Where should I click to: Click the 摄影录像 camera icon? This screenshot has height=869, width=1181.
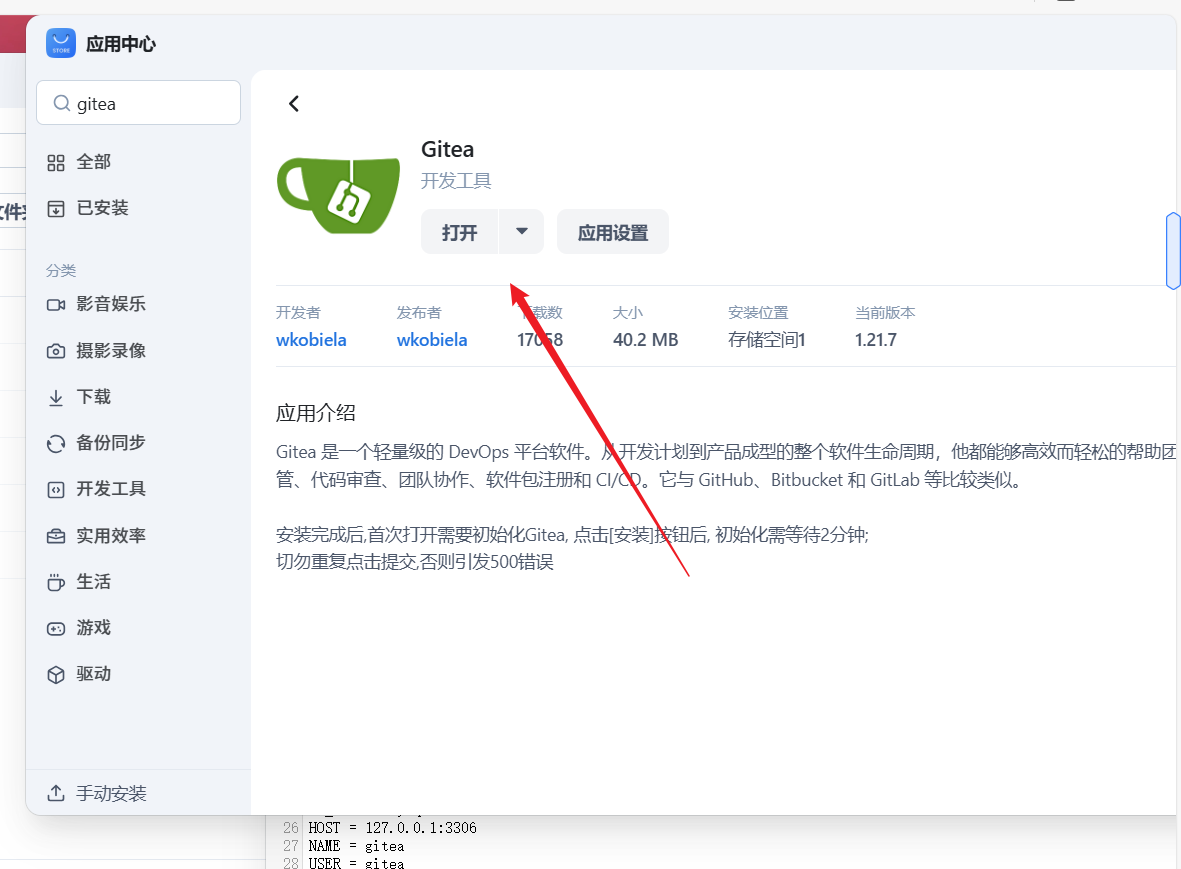pos(56,351)
